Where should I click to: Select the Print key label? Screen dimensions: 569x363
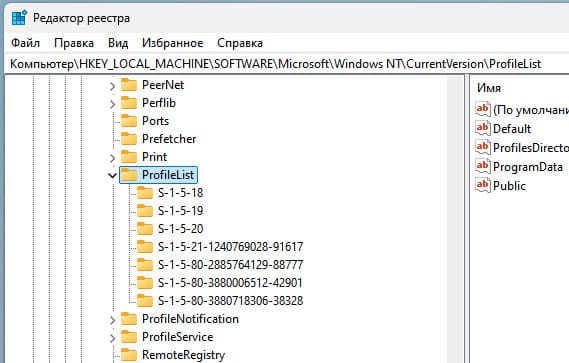(x=155, y=157)
